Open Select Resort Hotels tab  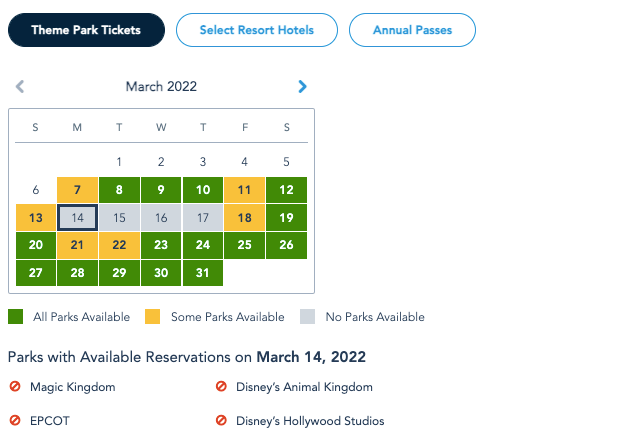pos(256,30)
